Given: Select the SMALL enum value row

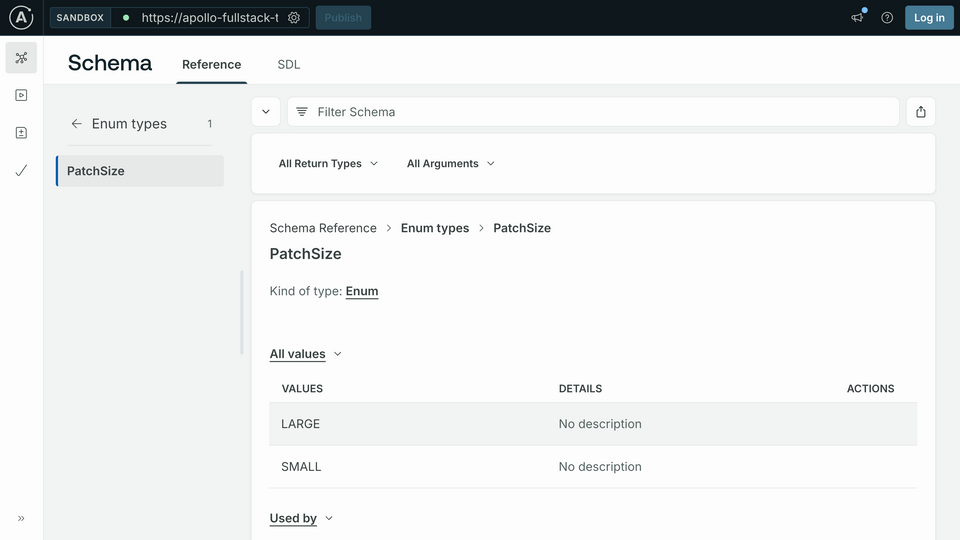Looking at the screenshot, I should coord(593,467).
